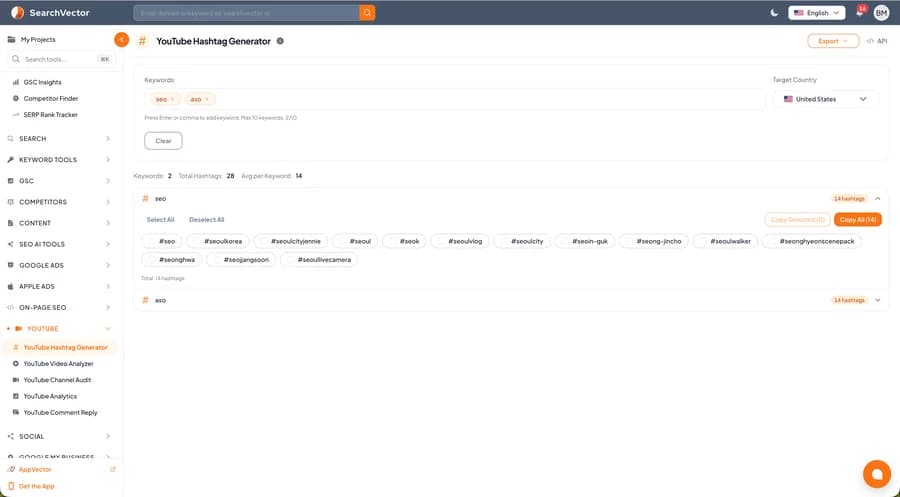
Task: Open the GSC sidebar menu
Action: point(59,181)
